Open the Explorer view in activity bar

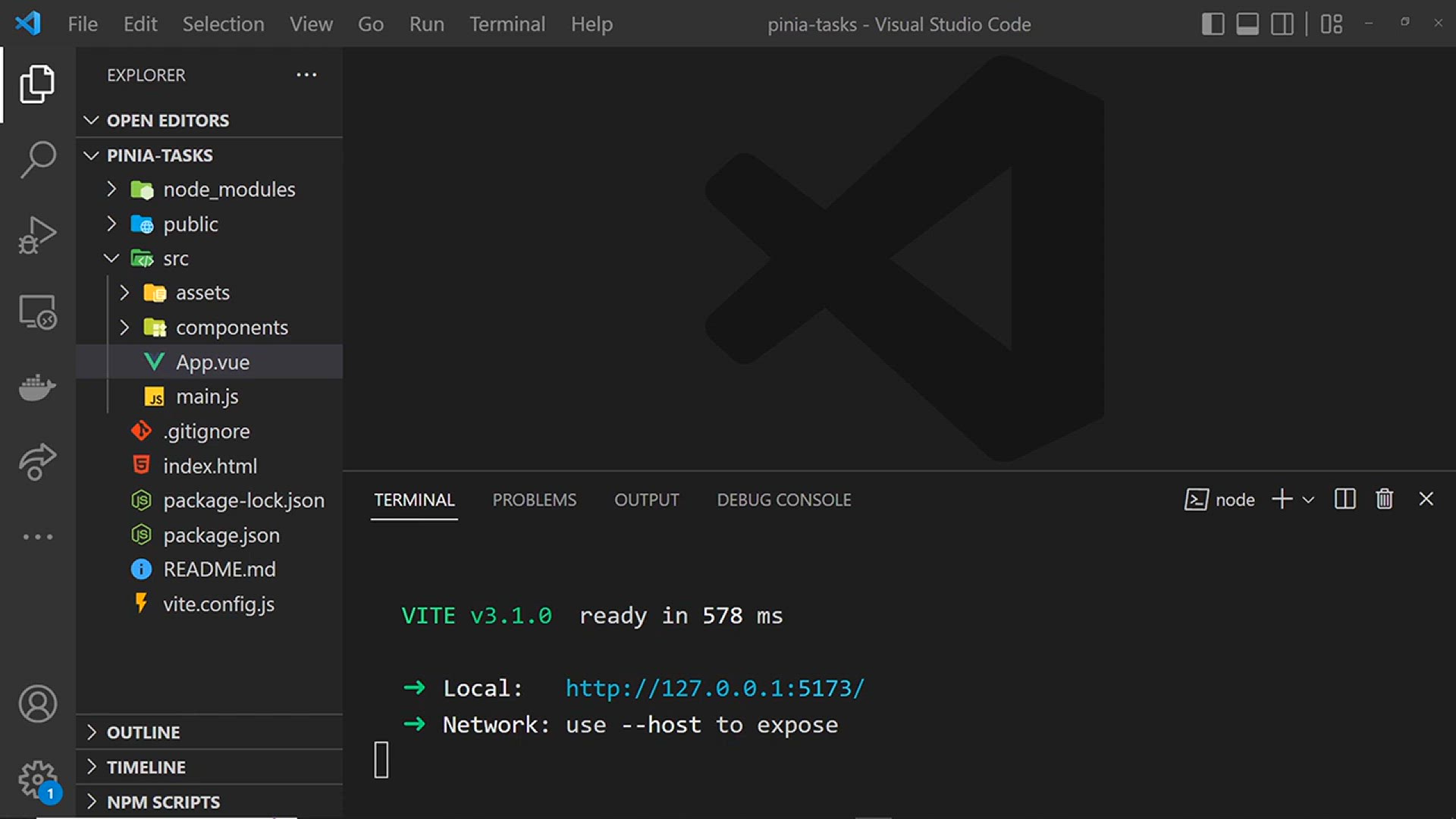(x=37, y=84)
